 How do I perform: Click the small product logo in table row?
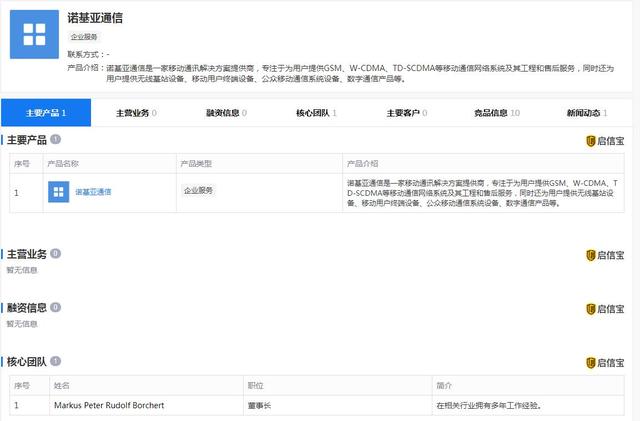tap(58, 192)
